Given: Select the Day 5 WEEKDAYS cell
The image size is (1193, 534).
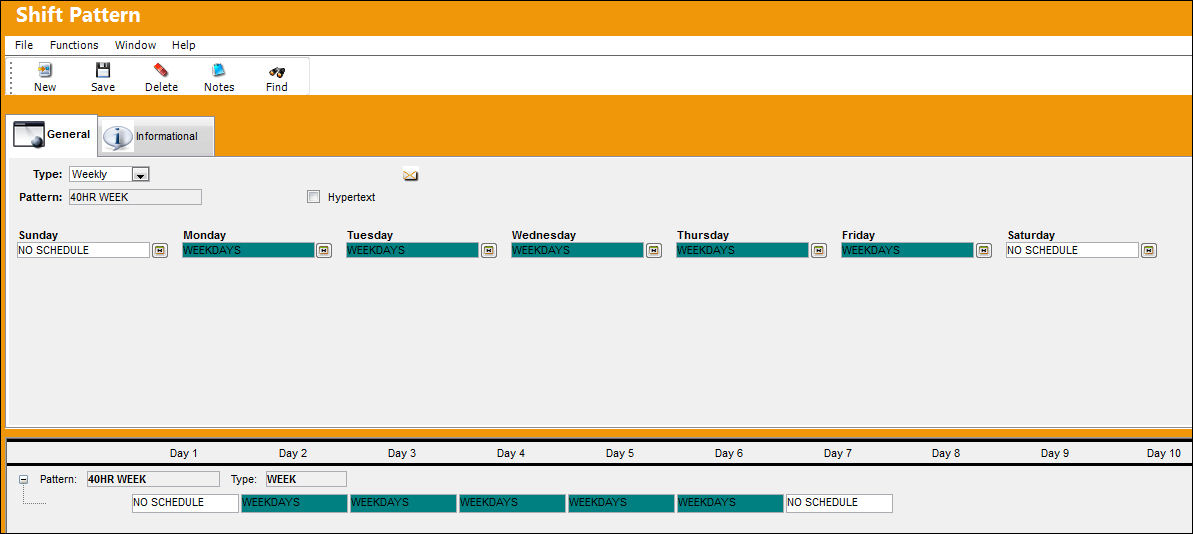Looking at the screenshot, I should click(x=621, y=503).
